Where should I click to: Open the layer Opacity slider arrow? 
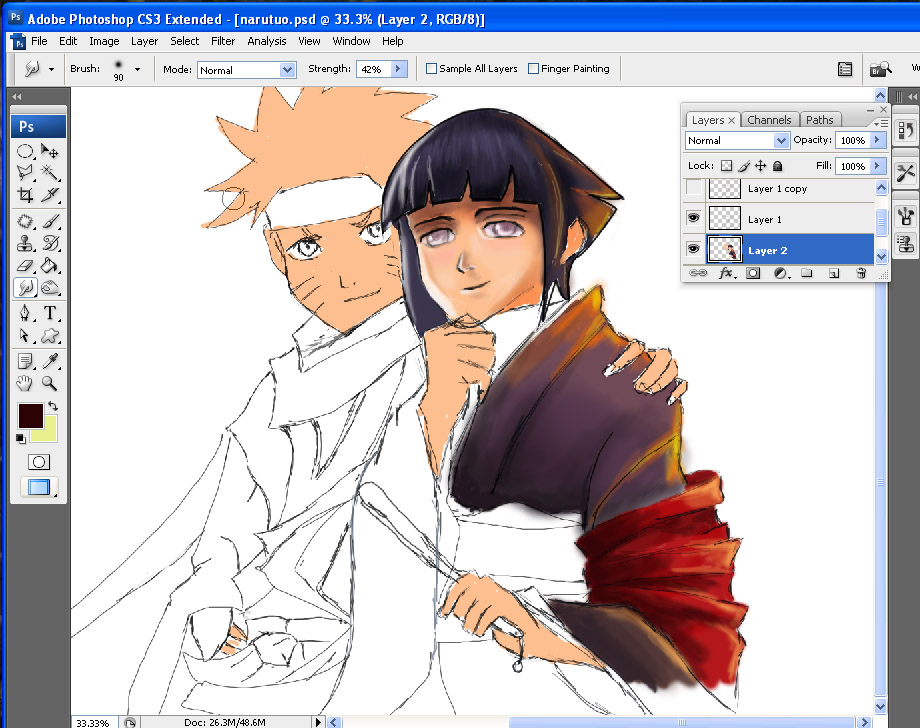pyautogui.click(x=877, y=140)
